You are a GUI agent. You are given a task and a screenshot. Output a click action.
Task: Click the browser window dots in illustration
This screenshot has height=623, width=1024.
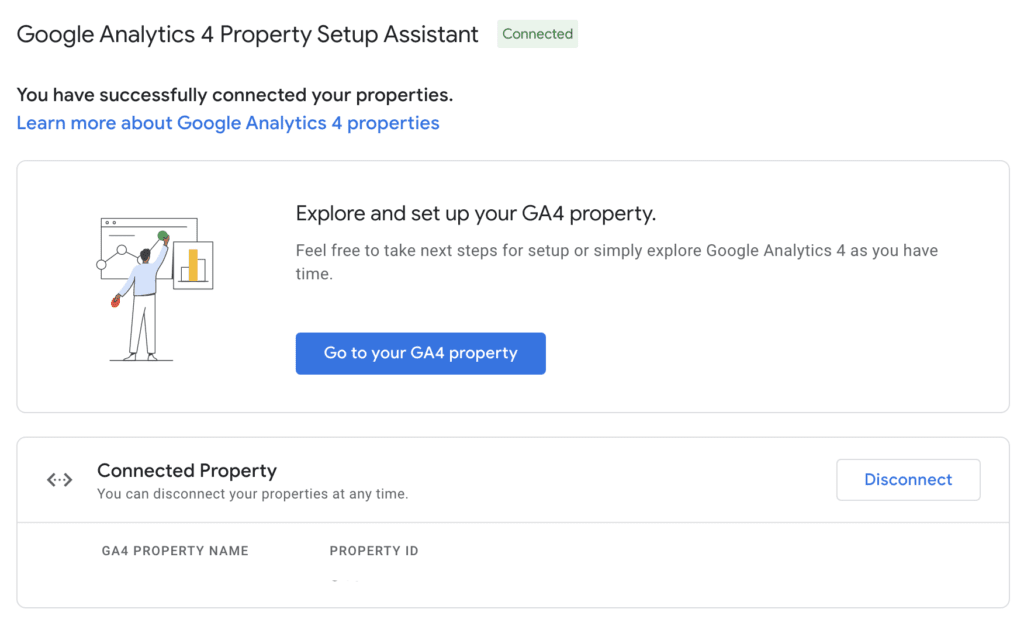point(110,223)
